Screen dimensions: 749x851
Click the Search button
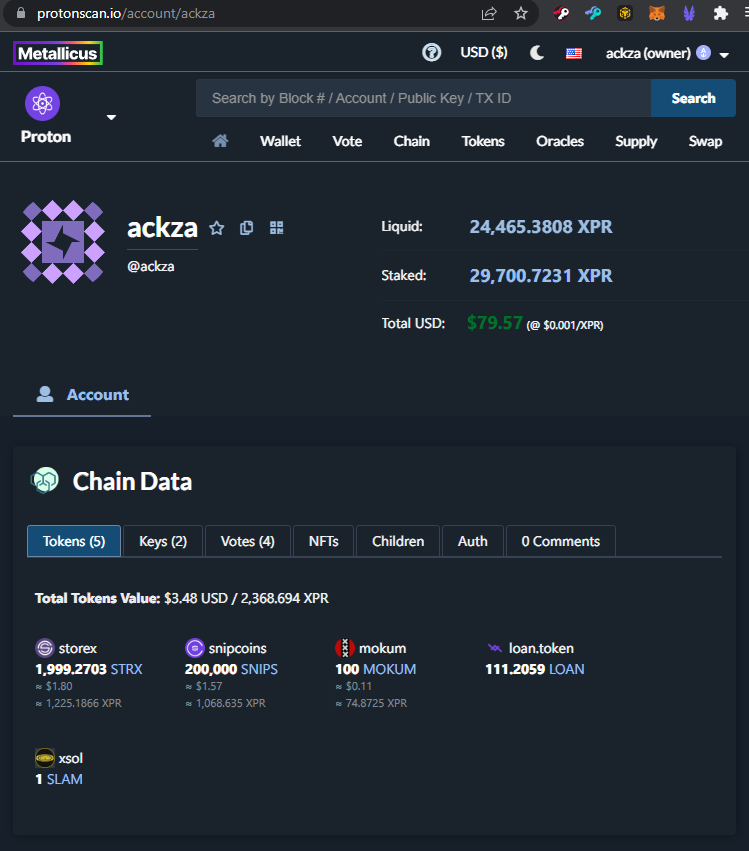point(693,98)
